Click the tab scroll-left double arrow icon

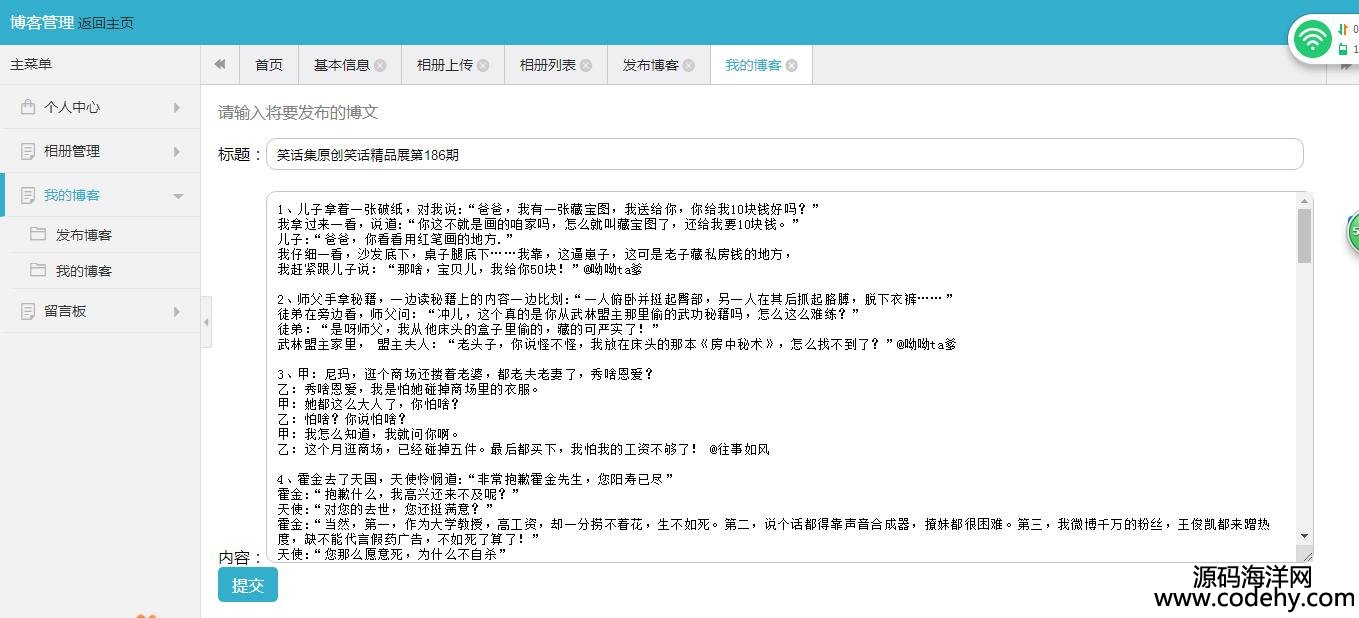(x=220, y=64)
